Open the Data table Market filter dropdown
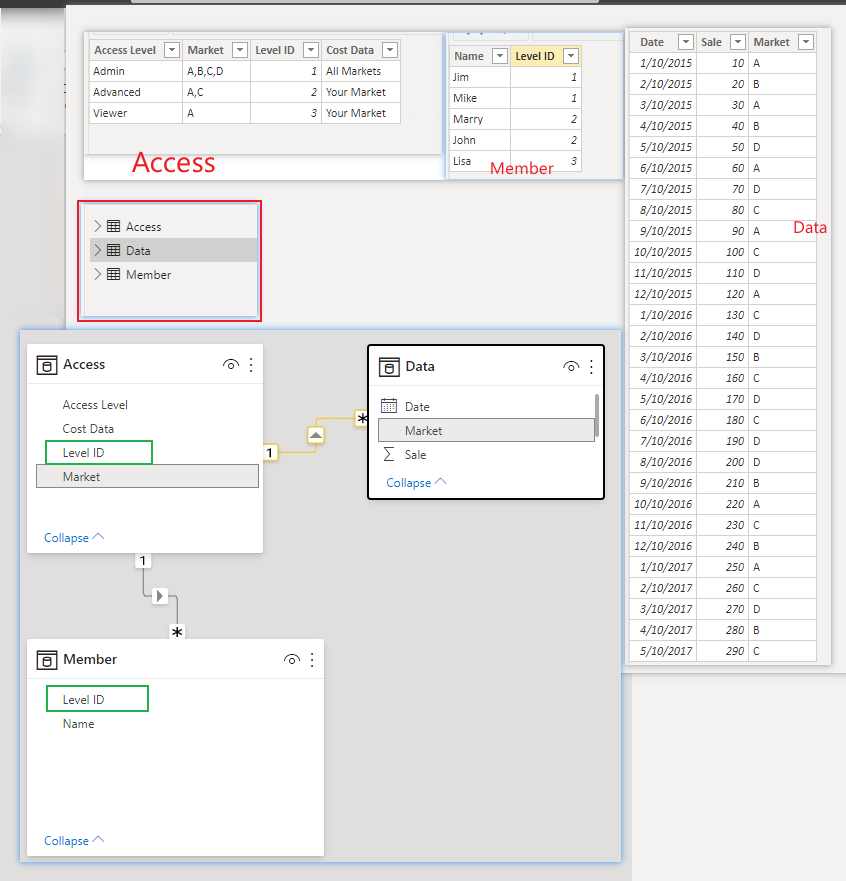 click(x=806, y=42)
